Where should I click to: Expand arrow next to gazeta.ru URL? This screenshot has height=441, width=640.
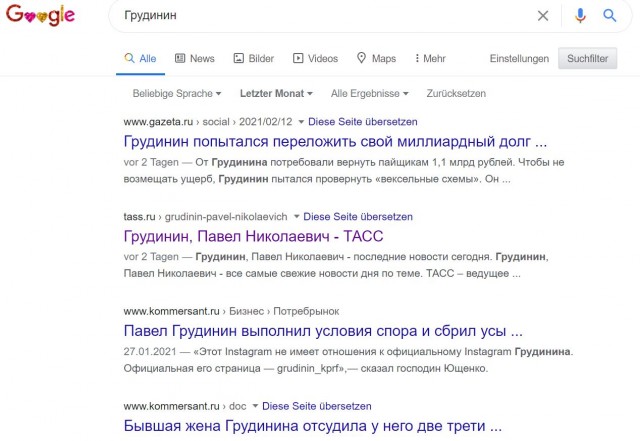point(301,122)
